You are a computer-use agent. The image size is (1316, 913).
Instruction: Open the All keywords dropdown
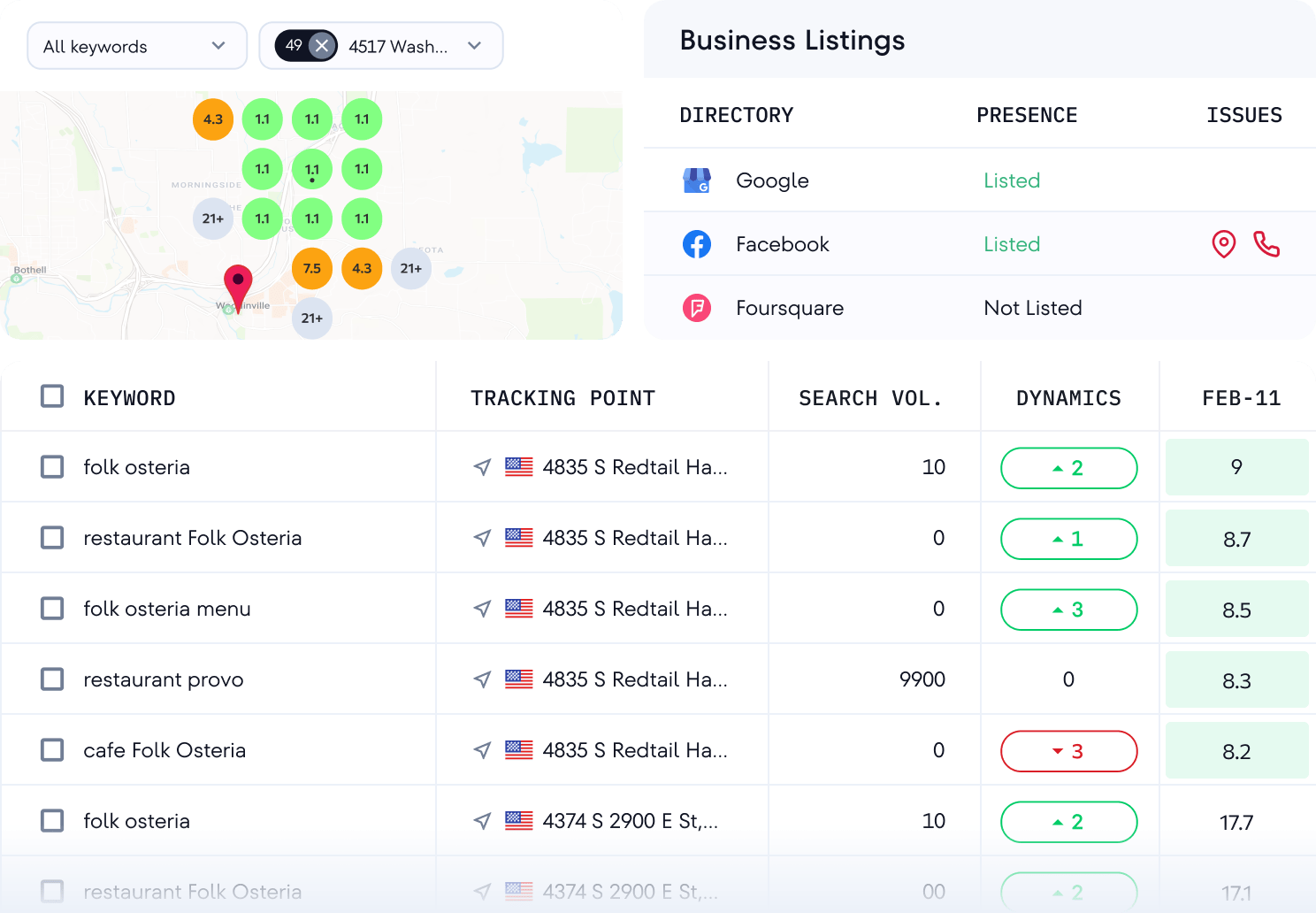click(x=136, y=46)
